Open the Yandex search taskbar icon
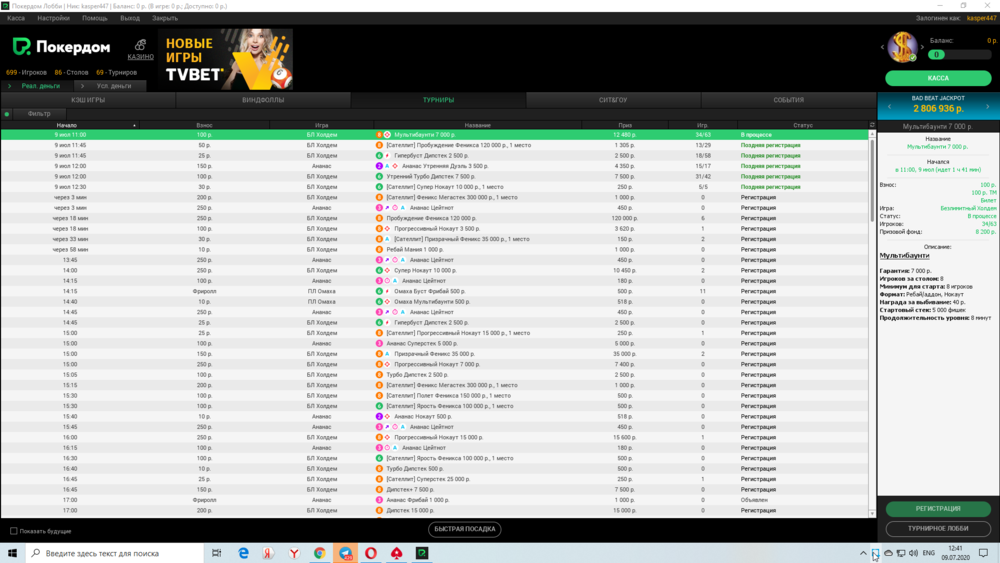 click(x=268, y=553)
